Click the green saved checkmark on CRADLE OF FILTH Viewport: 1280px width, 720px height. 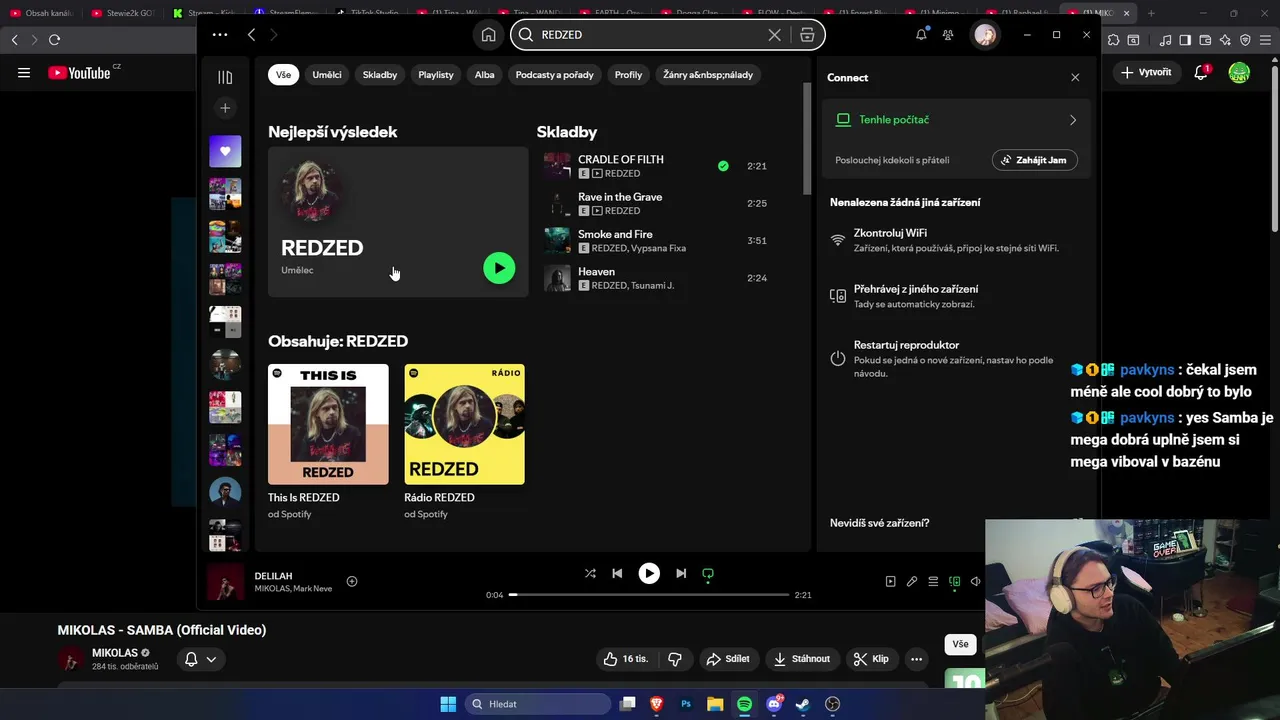click(x=723, y=166)
